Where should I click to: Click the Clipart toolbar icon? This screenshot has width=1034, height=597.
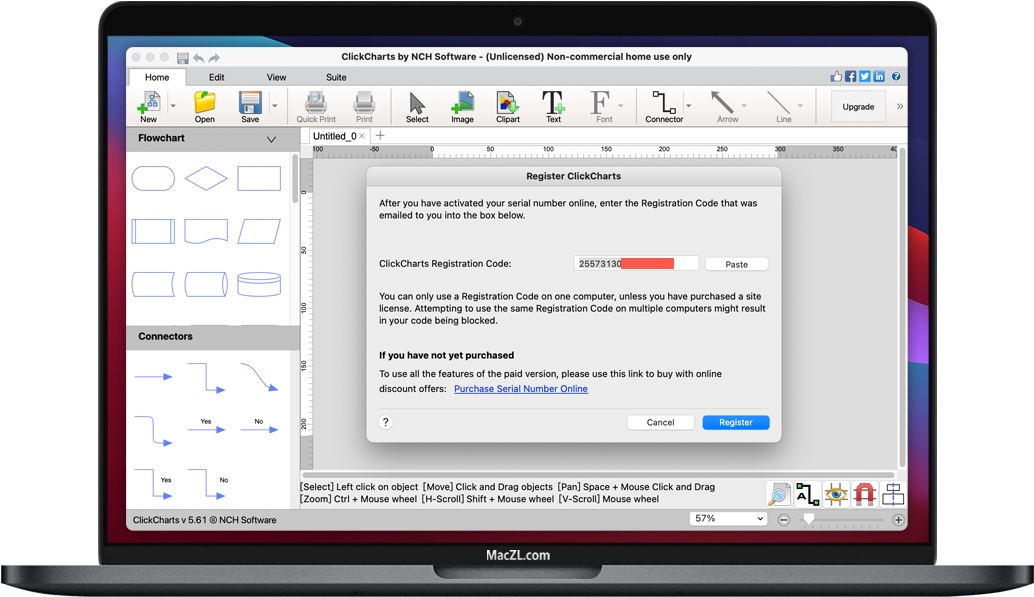(x=508, y=103)
